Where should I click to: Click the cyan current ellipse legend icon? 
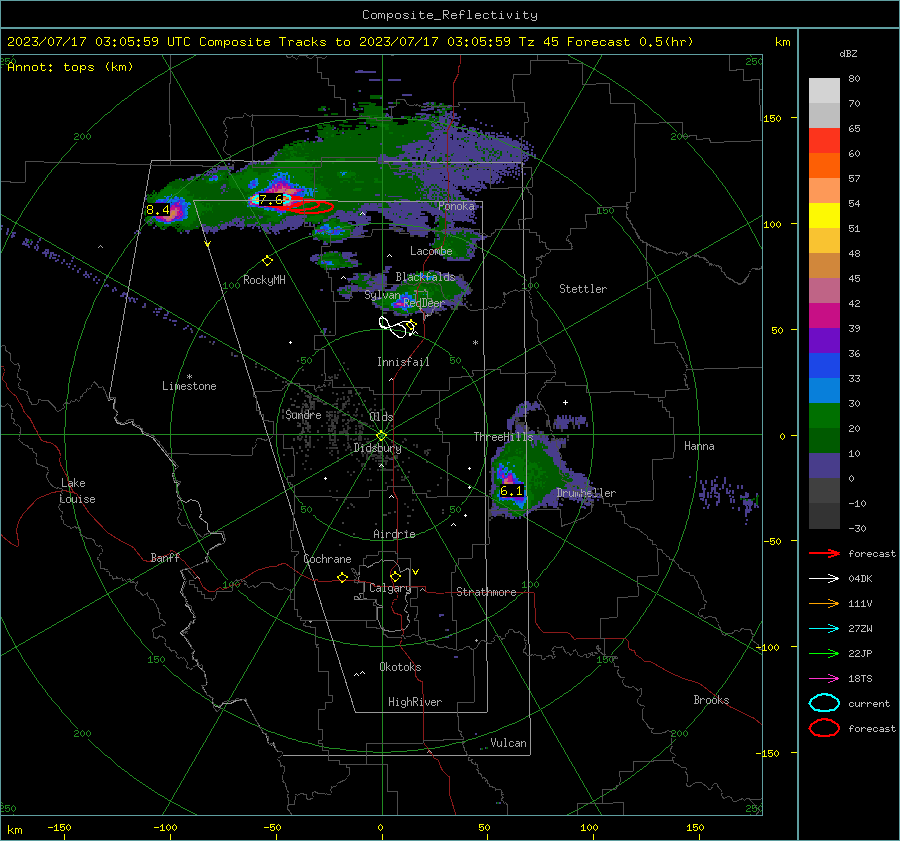pyautogui.click(x=824, y=703)
